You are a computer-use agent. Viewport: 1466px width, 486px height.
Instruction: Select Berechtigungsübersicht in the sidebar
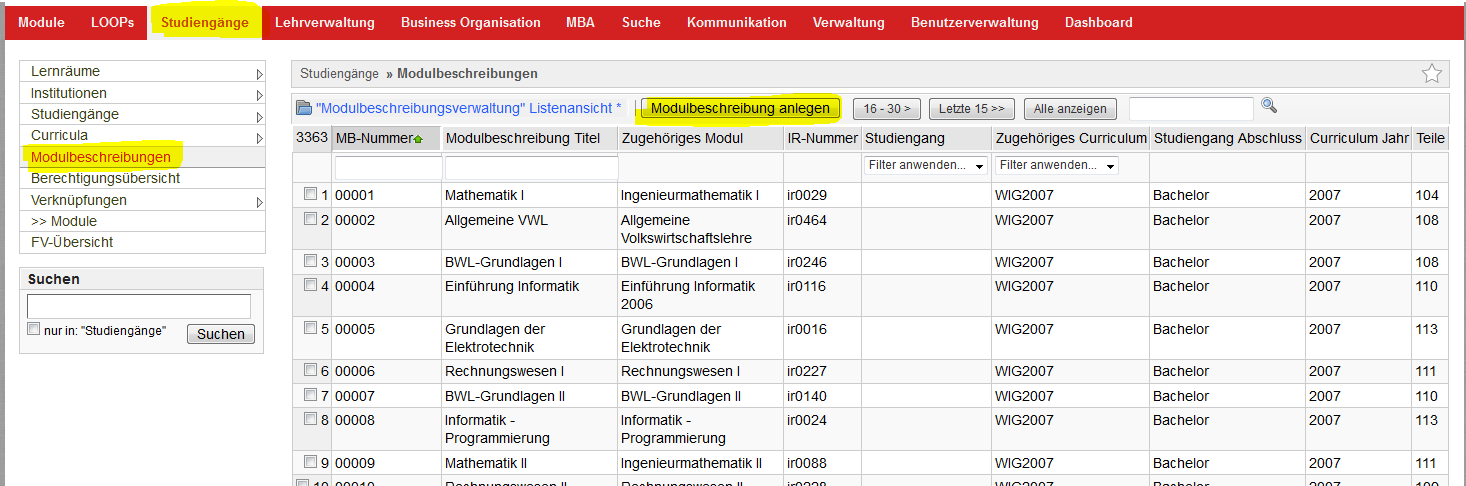[105, 178]
